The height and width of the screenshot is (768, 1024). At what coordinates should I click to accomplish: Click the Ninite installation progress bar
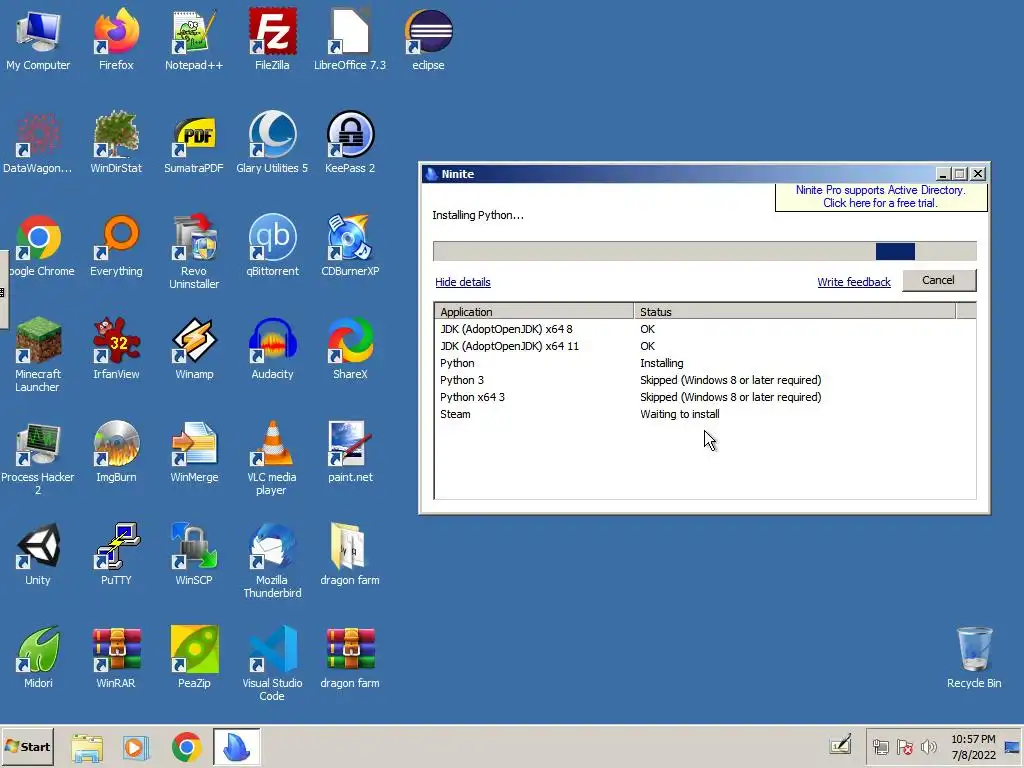pyautogui.click(x=705, y=251)
